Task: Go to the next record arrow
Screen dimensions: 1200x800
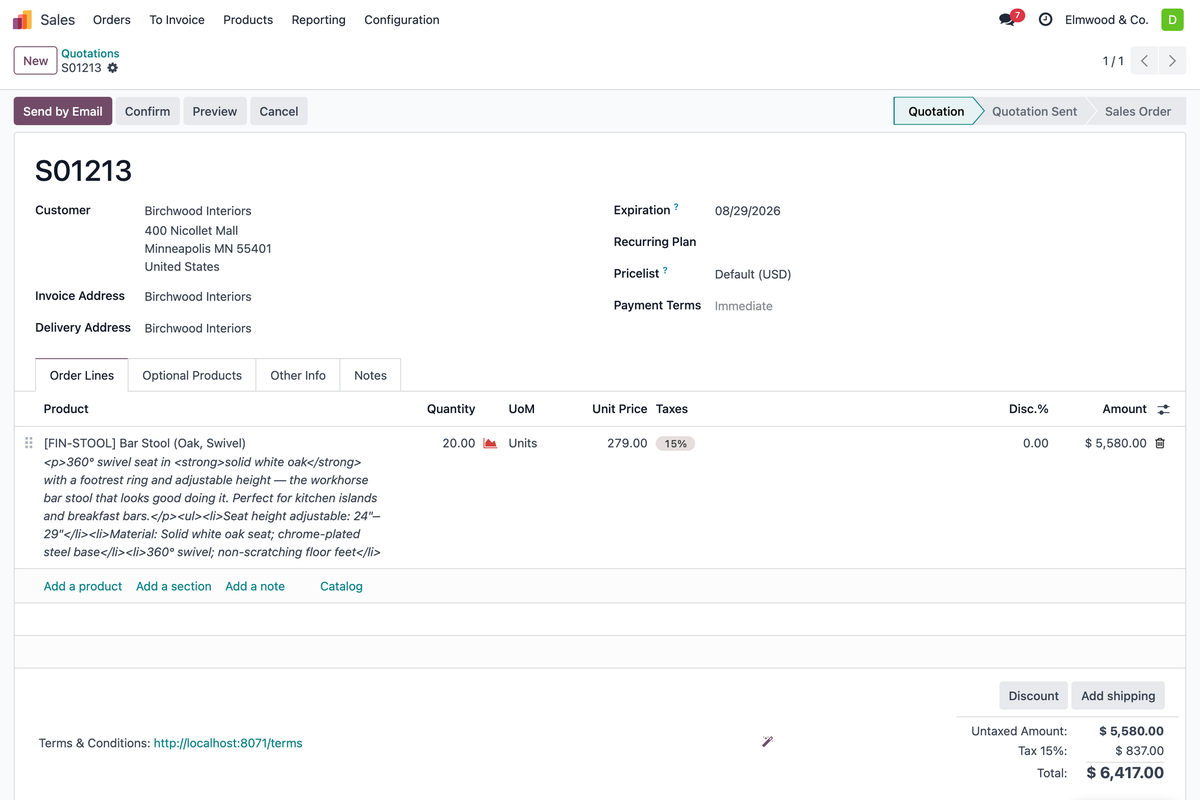Action: (x=1172, y=61)
